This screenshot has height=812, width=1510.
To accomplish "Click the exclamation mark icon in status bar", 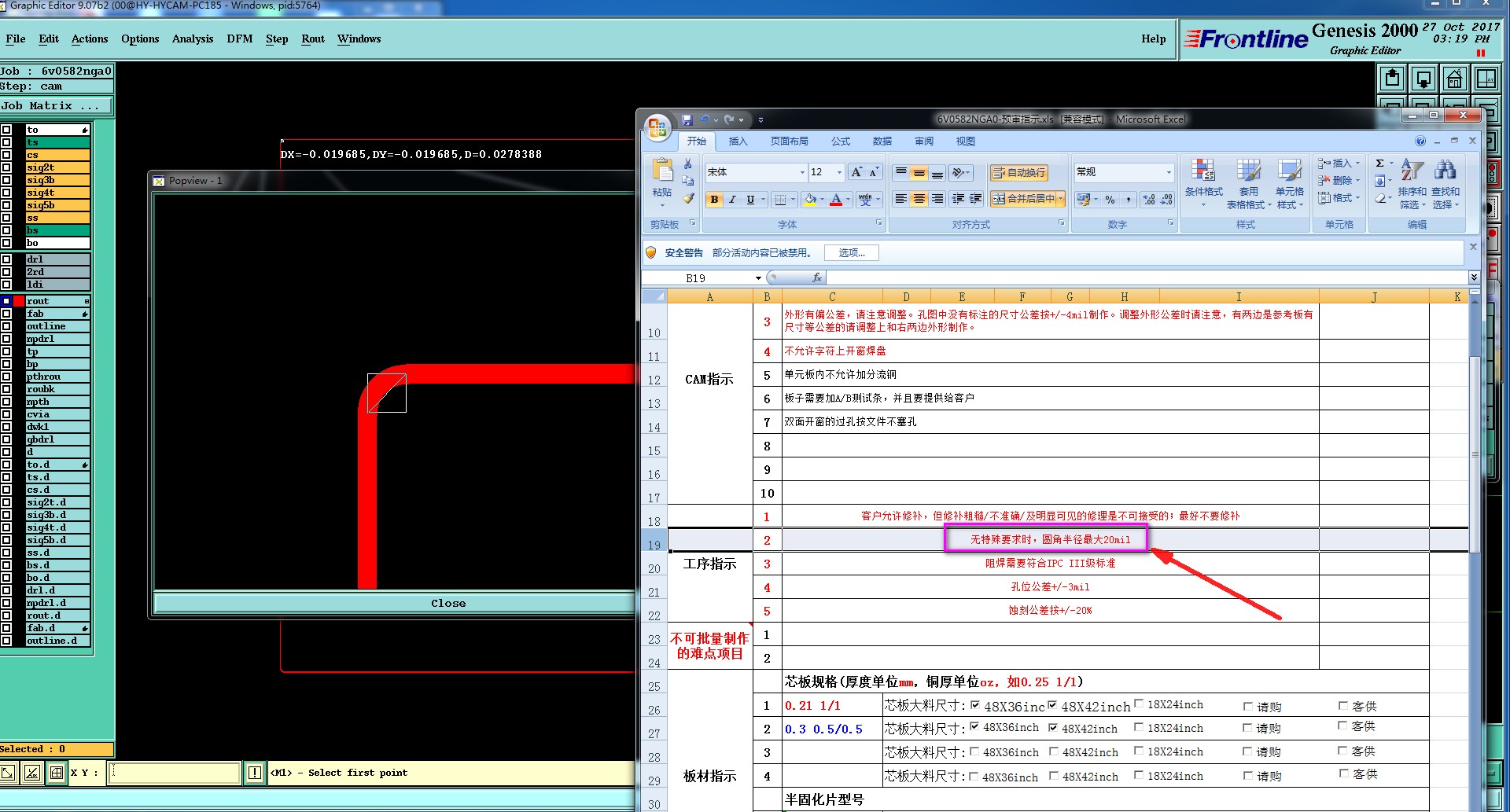I will pos(255,773).
